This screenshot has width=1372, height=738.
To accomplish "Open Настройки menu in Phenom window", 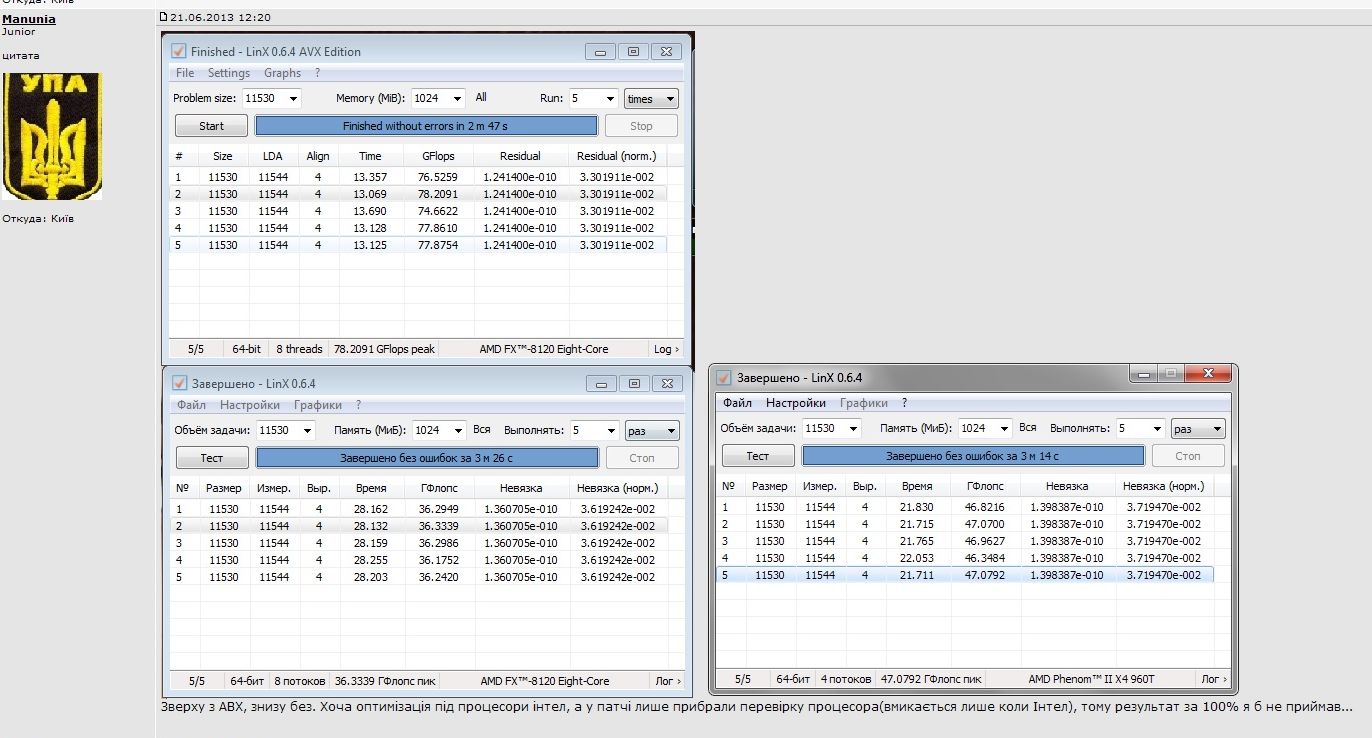I will 796,403.
